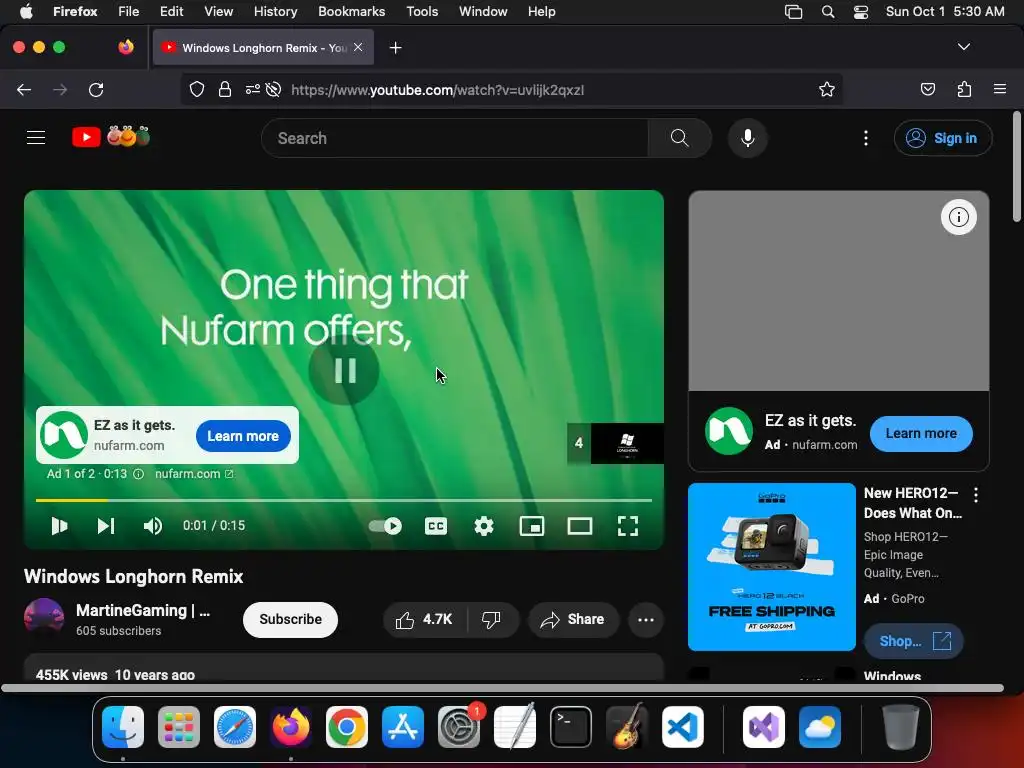Toggle closed captions CC button
1024x768 pixels.
click(436, 526)
